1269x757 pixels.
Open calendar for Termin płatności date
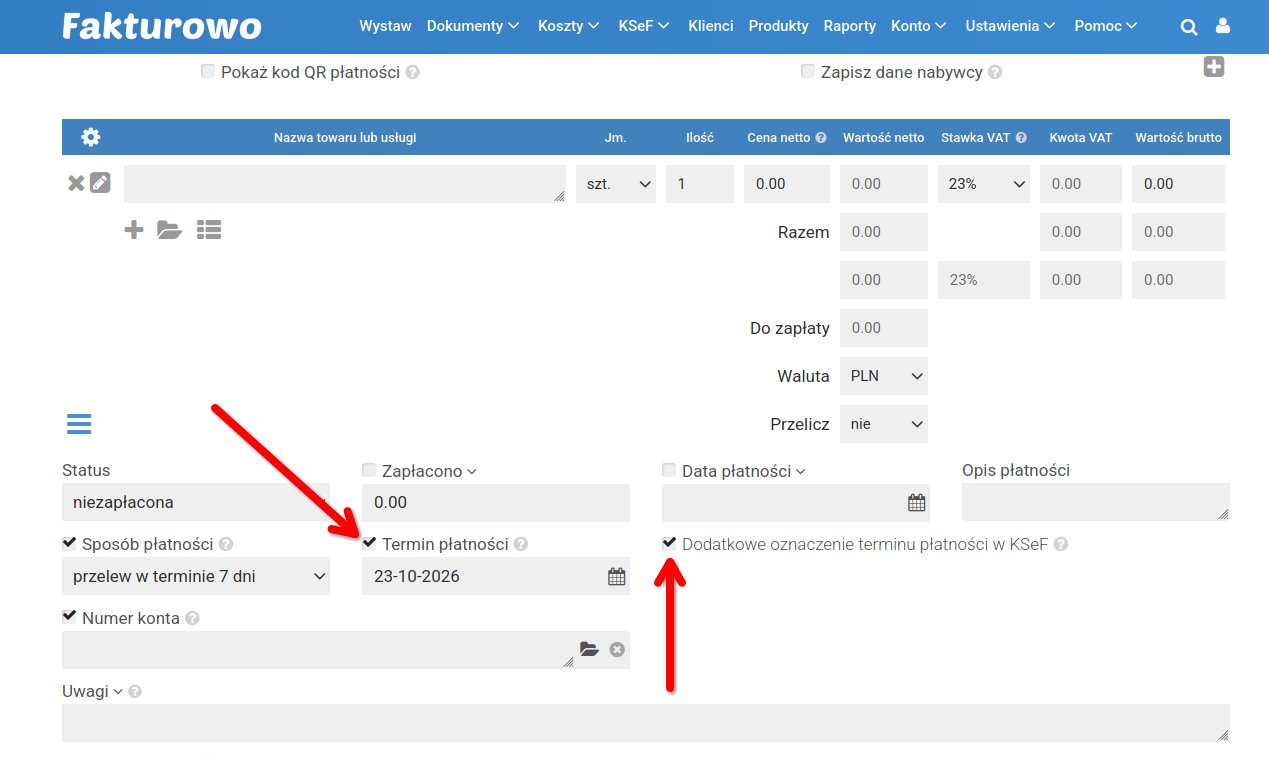coord(616,576)
